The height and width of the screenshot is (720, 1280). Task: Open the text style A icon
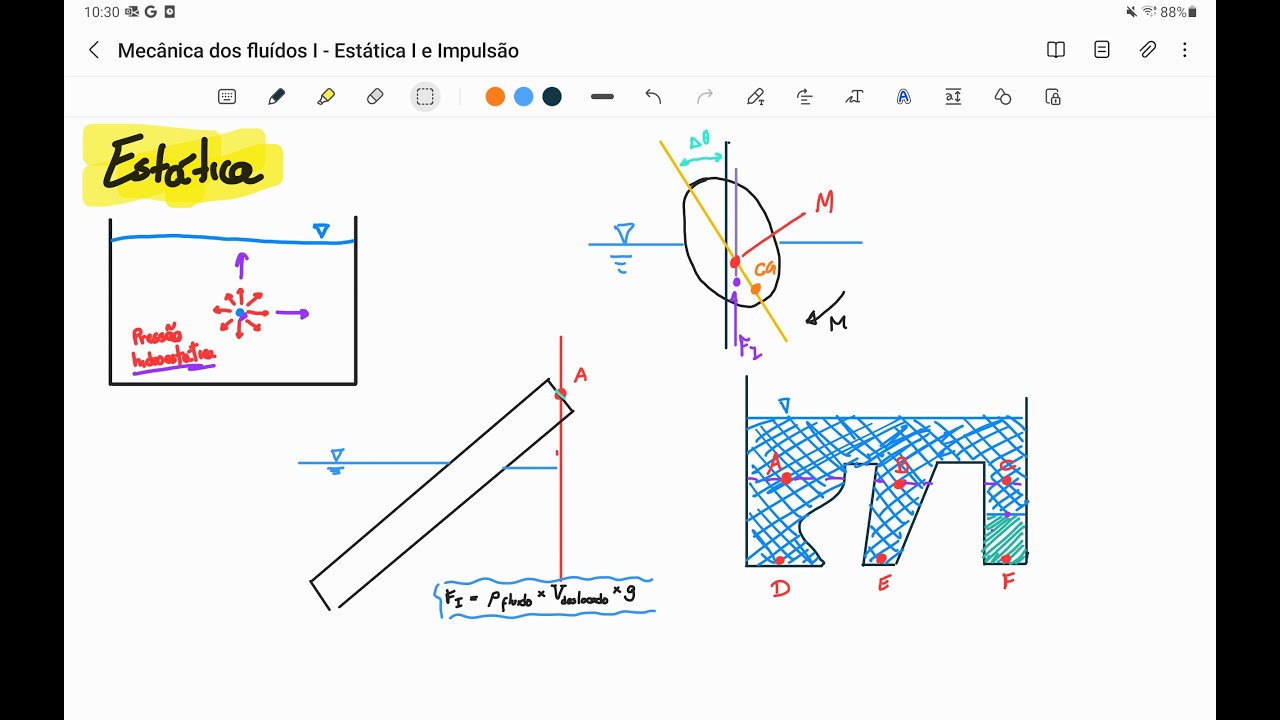point(904,97)
